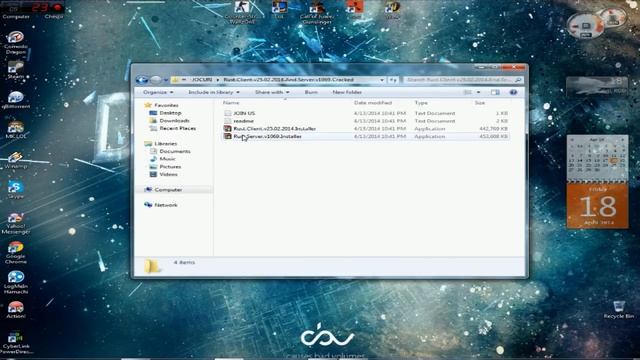The image size is (640, 360).
Task: Click the calendar month grid gadget
Action: pos(598,158)
